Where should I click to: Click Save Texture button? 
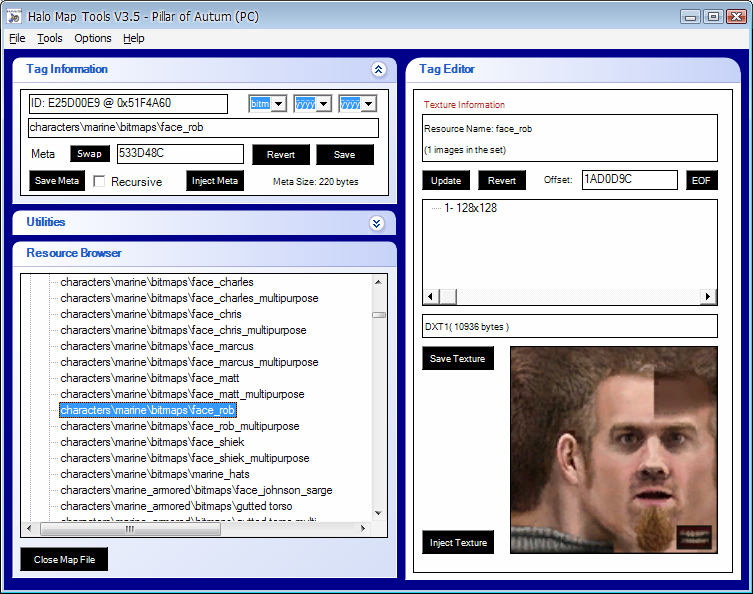457,359
